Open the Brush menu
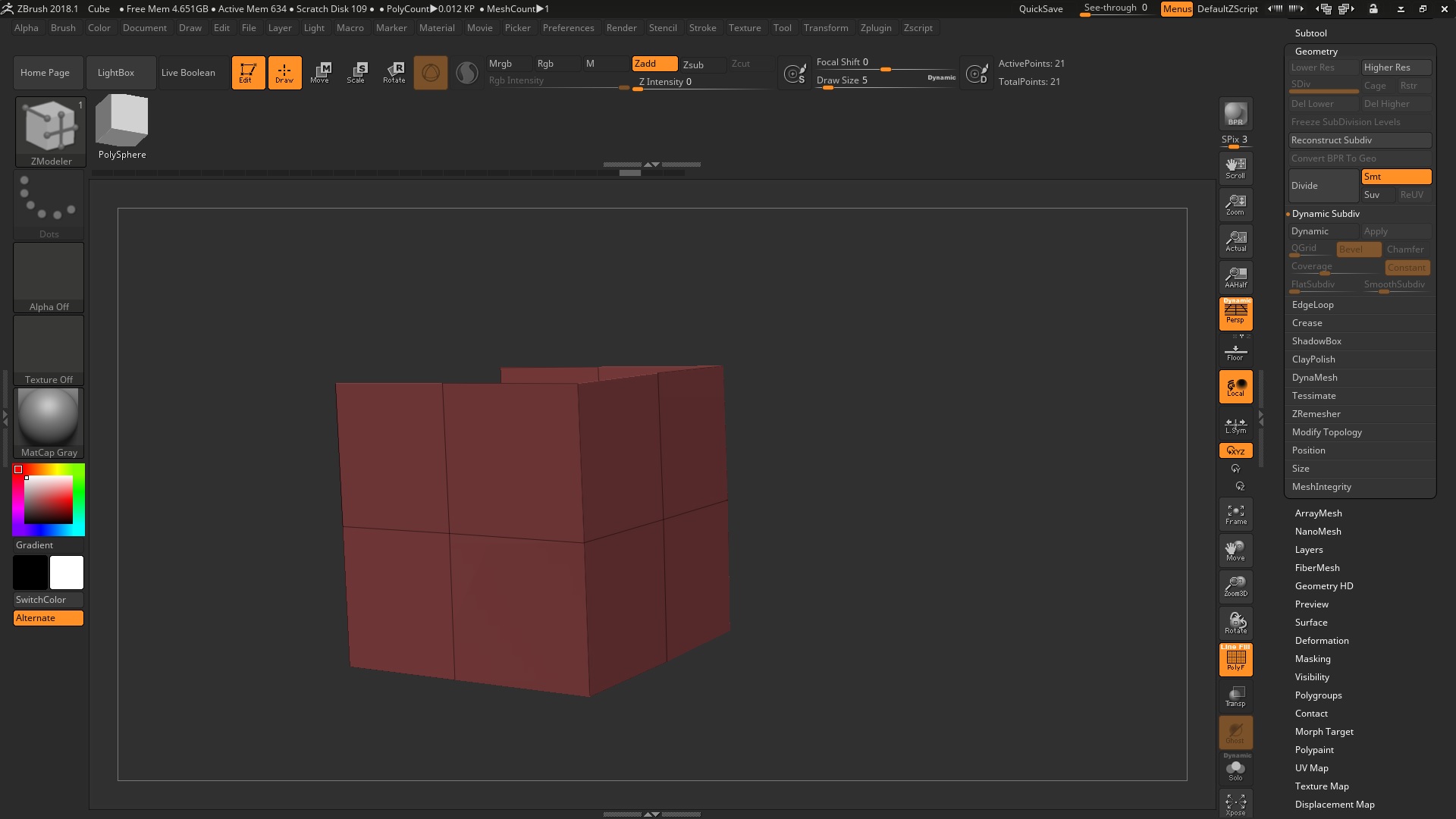 63,28
